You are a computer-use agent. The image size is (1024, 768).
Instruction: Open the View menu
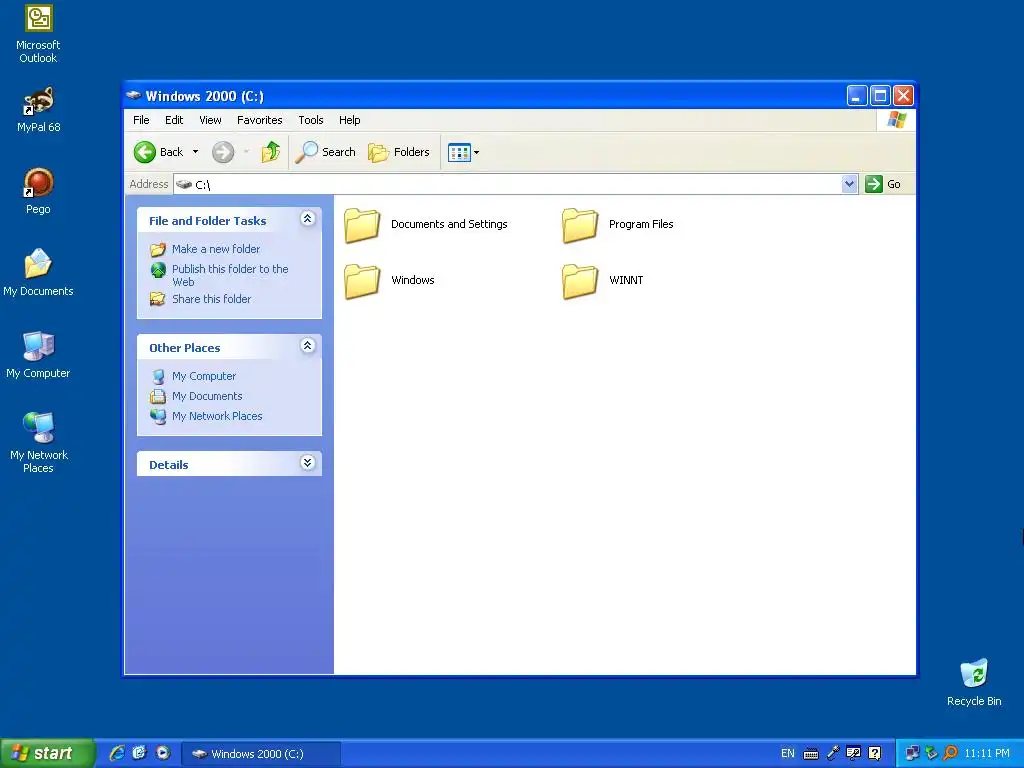pyautogui.click(x=210, y=120)
